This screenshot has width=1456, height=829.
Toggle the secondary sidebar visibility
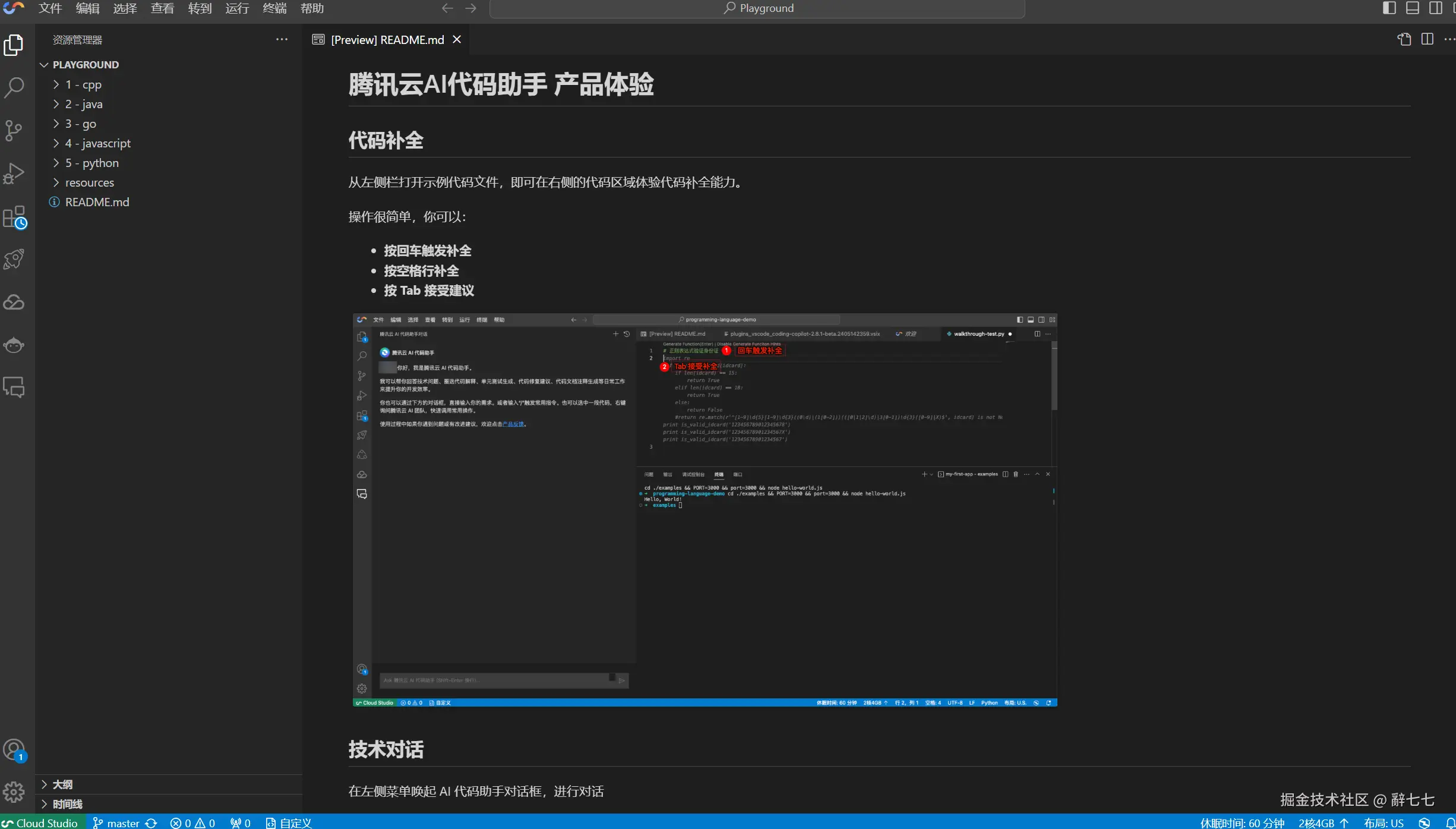[x=1436, y=8]
